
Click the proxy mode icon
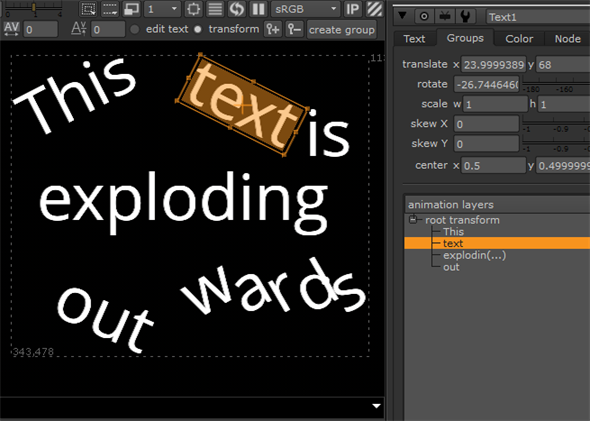[132, 9]
